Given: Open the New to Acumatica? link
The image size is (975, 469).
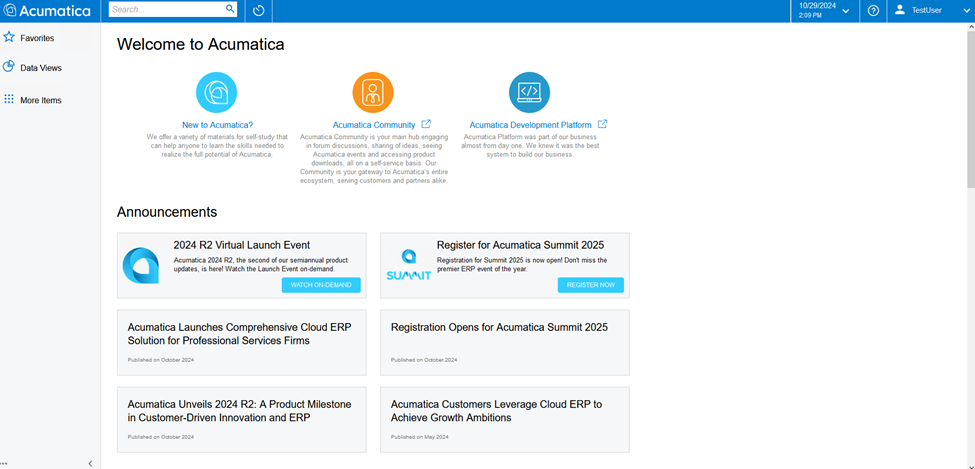Looking at the screenshot, I should click(218, 124).
